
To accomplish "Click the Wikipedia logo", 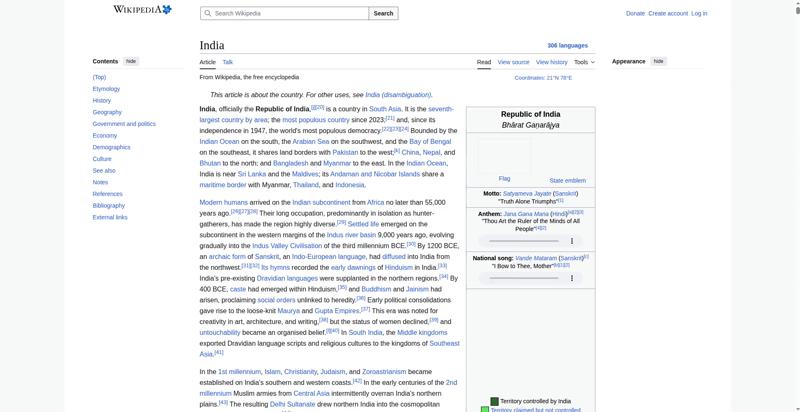I will pyautogui.click(x=141, y=10).
